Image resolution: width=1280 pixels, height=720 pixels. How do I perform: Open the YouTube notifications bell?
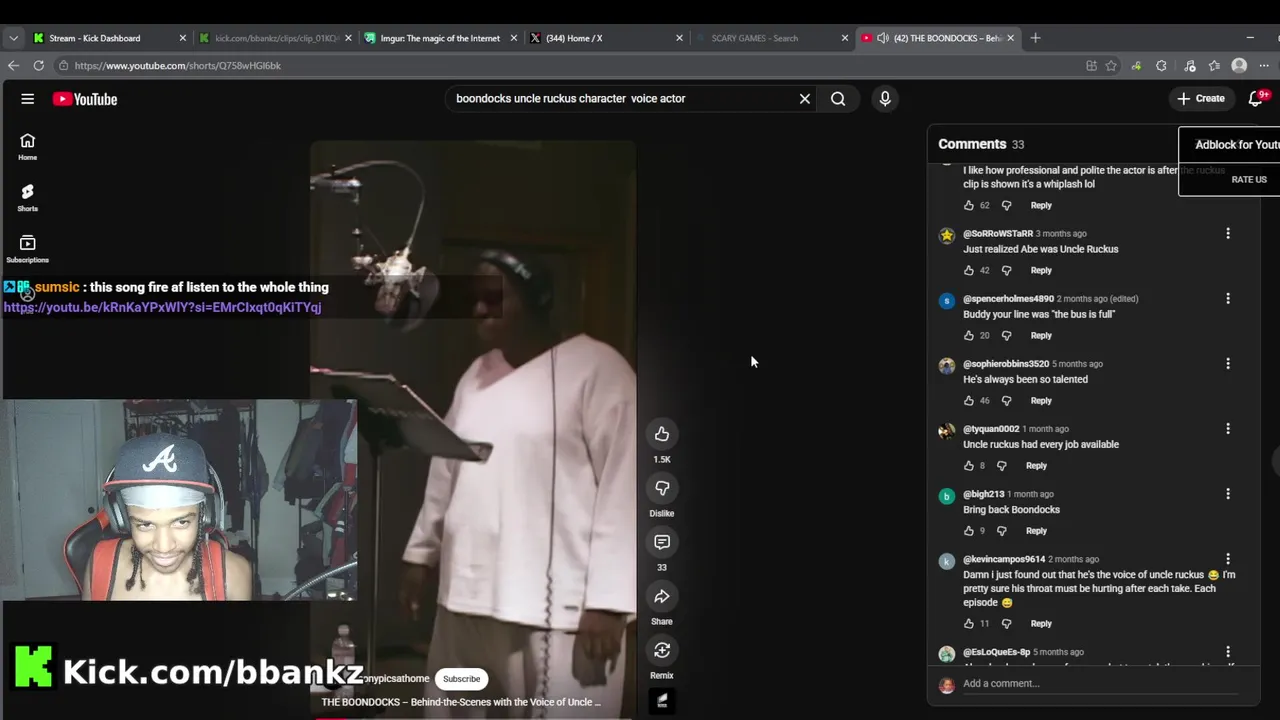click(x=1257, y=98)
